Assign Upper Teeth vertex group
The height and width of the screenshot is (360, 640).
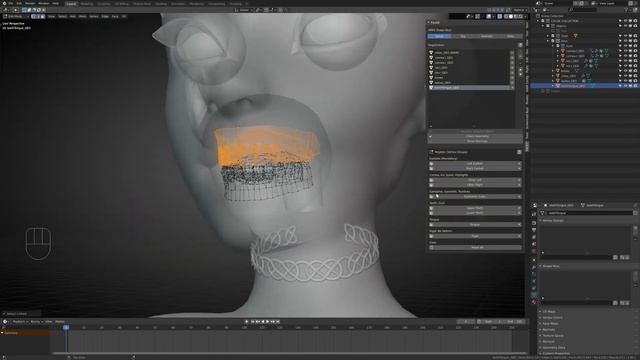pos(475,208)
